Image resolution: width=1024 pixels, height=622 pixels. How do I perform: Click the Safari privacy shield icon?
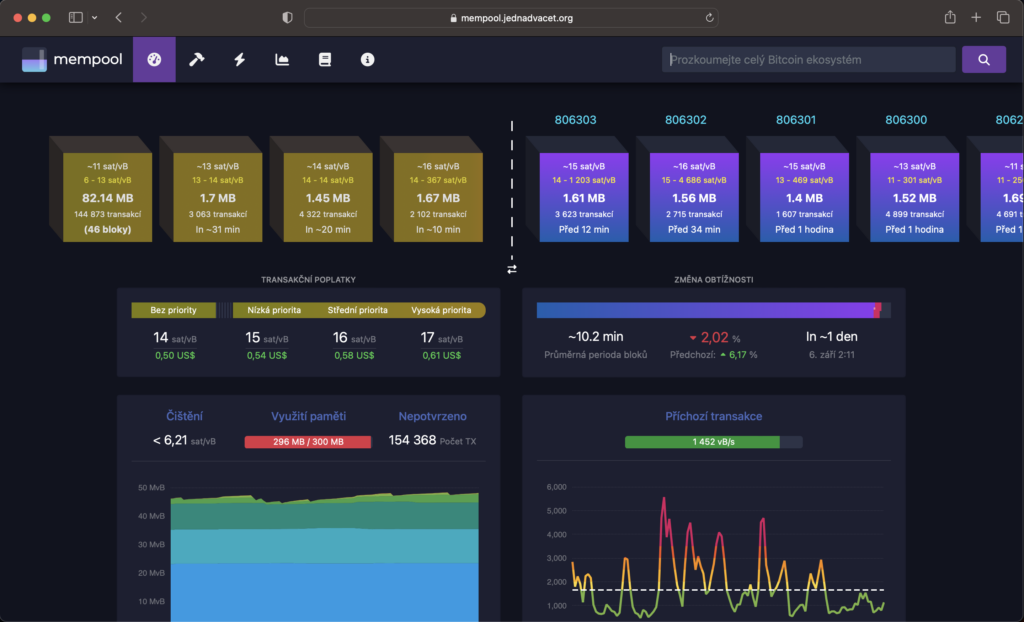[x=287, y=18]
